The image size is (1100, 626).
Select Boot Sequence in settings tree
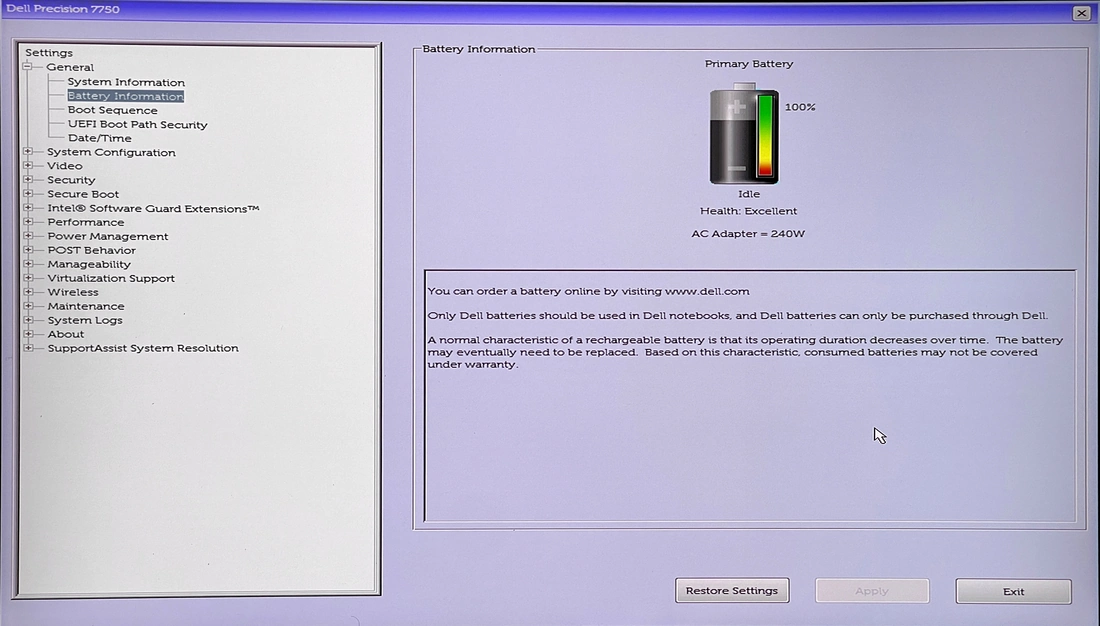point(112,110)
